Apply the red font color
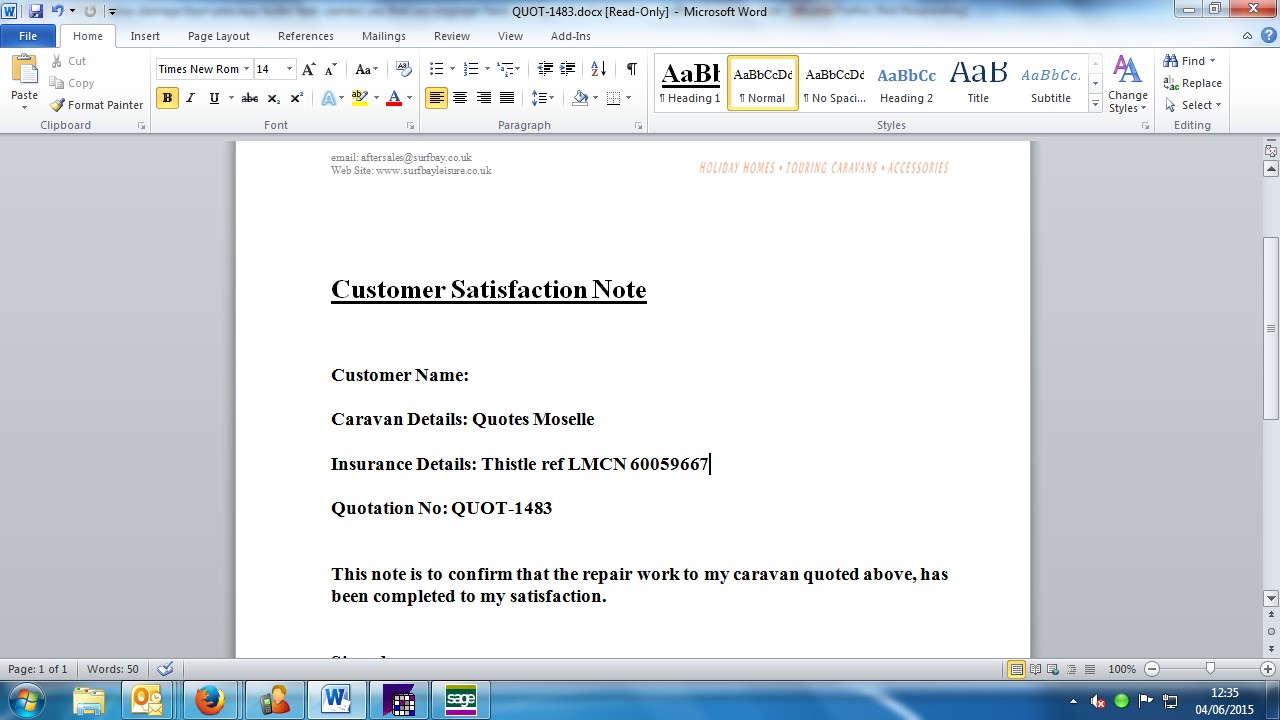The image size is (1280, 720). pos(394,98)
